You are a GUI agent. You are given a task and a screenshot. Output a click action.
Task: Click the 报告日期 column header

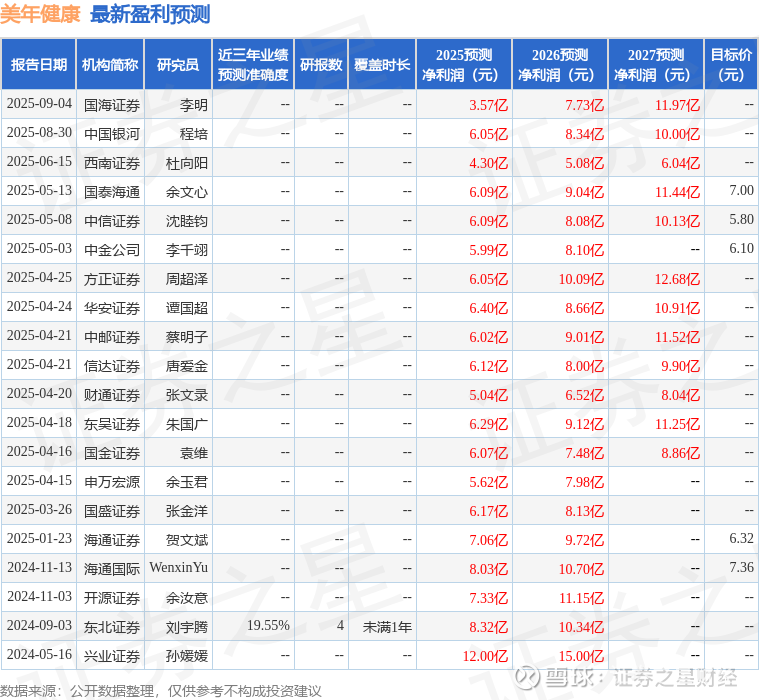[x=38, y=65]
